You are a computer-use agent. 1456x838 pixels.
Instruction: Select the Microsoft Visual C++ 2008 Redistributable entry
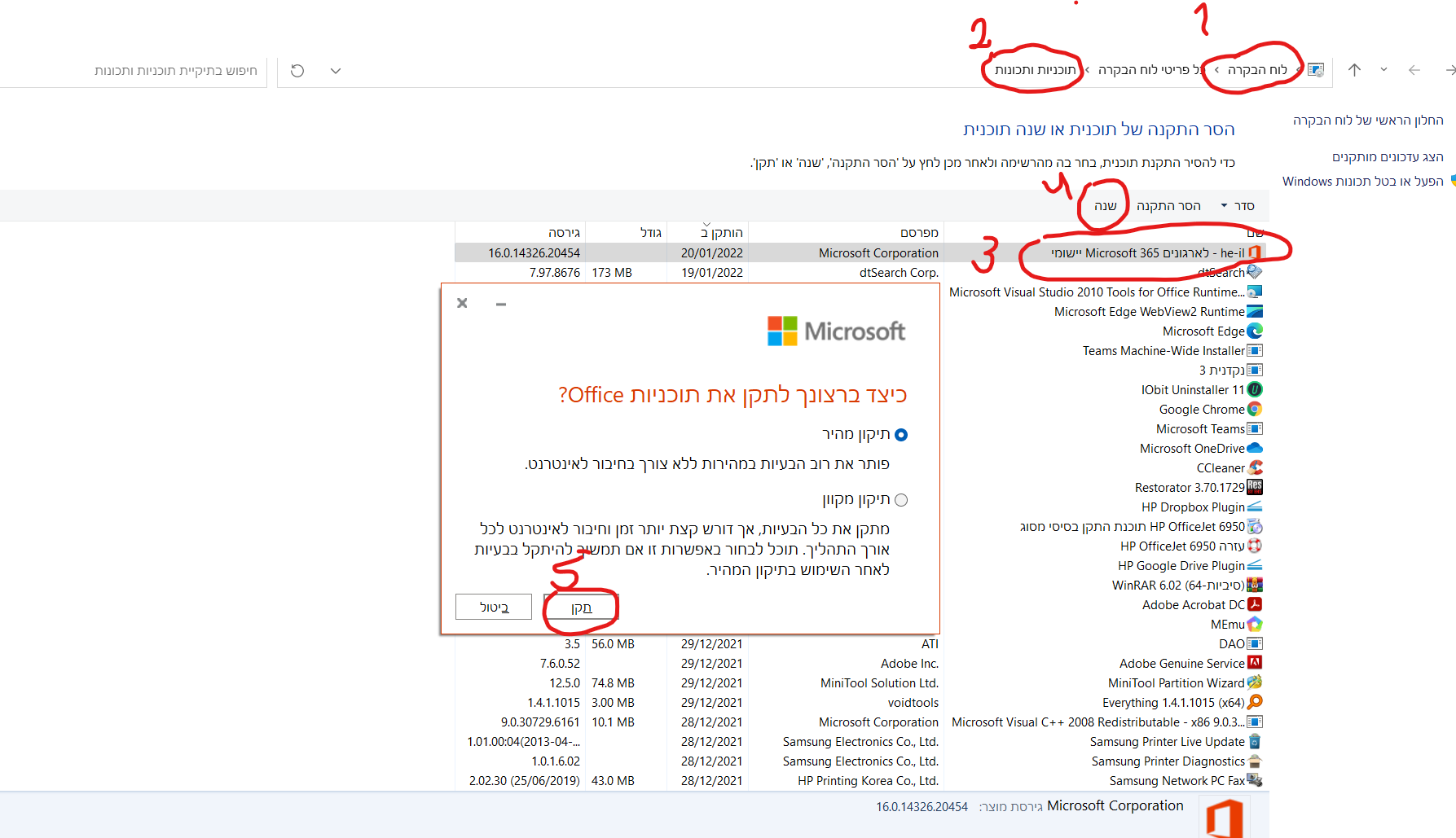(1098, 722)
